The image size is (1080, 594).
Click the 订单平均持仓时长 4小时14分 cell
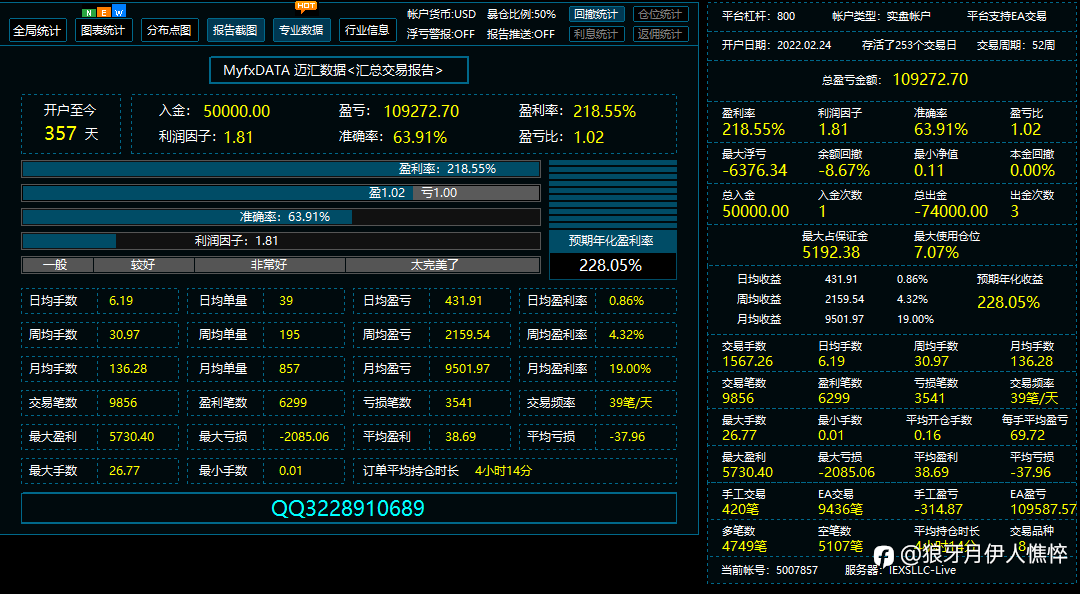coord(515,471)
